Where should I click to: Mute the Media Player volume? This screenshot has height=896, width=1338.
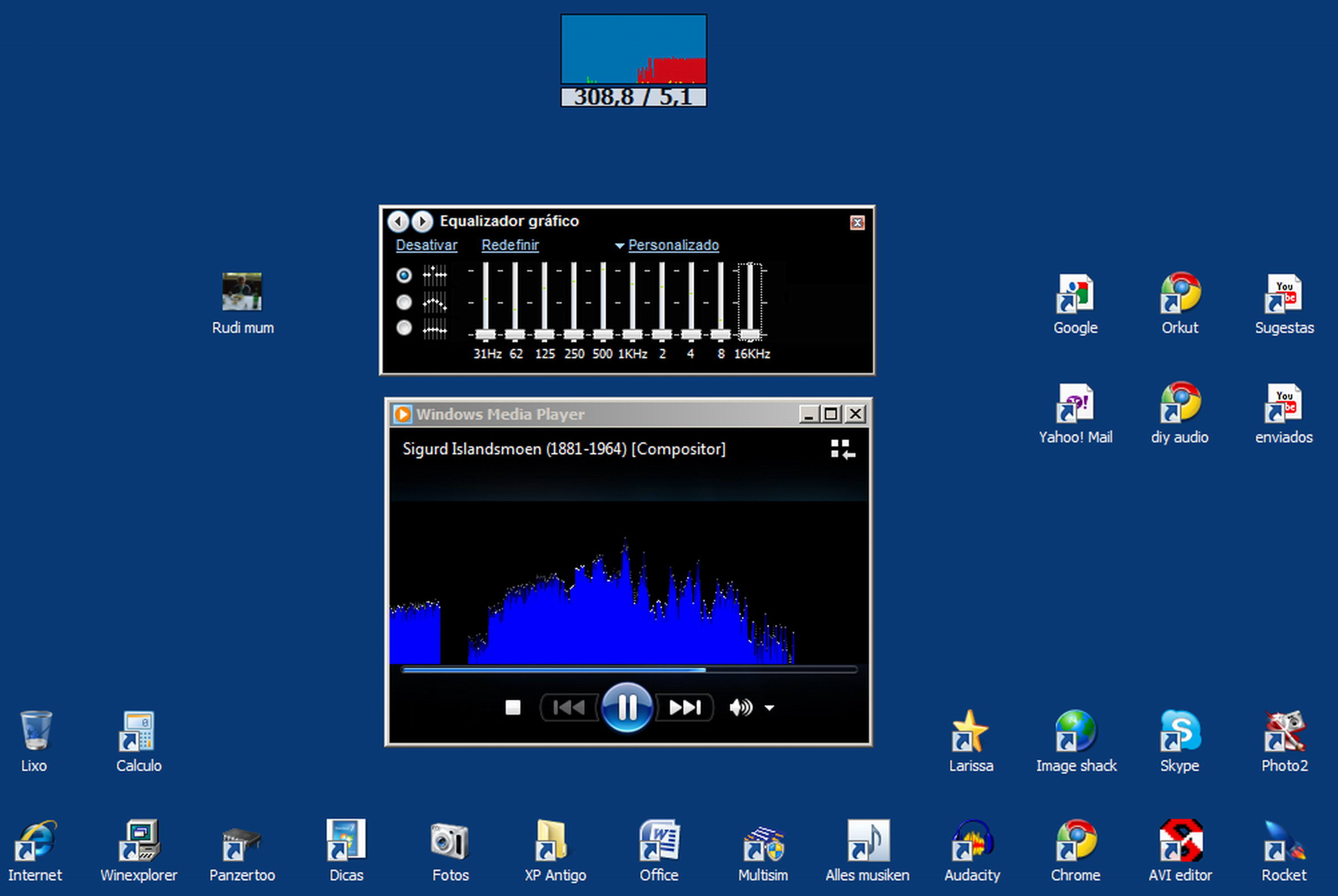pyautogui.click(x=741, y=708)
